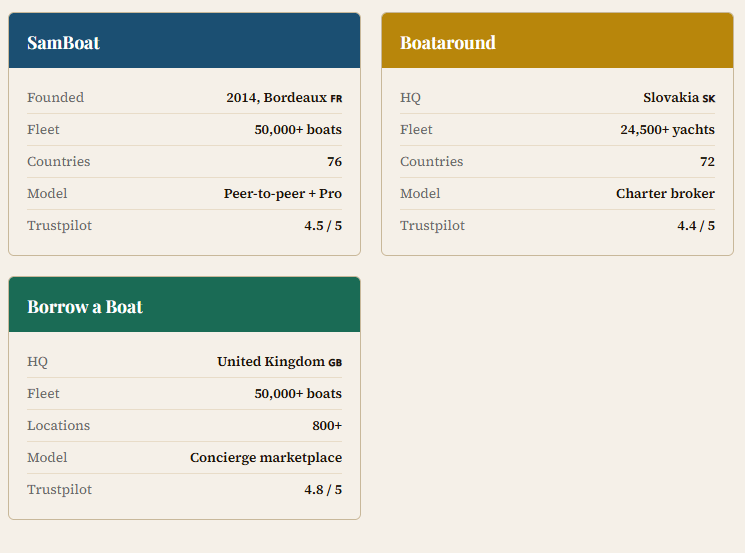Select Borrow a Boat's 4.8 / 5 rating
745x553 pixels.
pos(323,490)
